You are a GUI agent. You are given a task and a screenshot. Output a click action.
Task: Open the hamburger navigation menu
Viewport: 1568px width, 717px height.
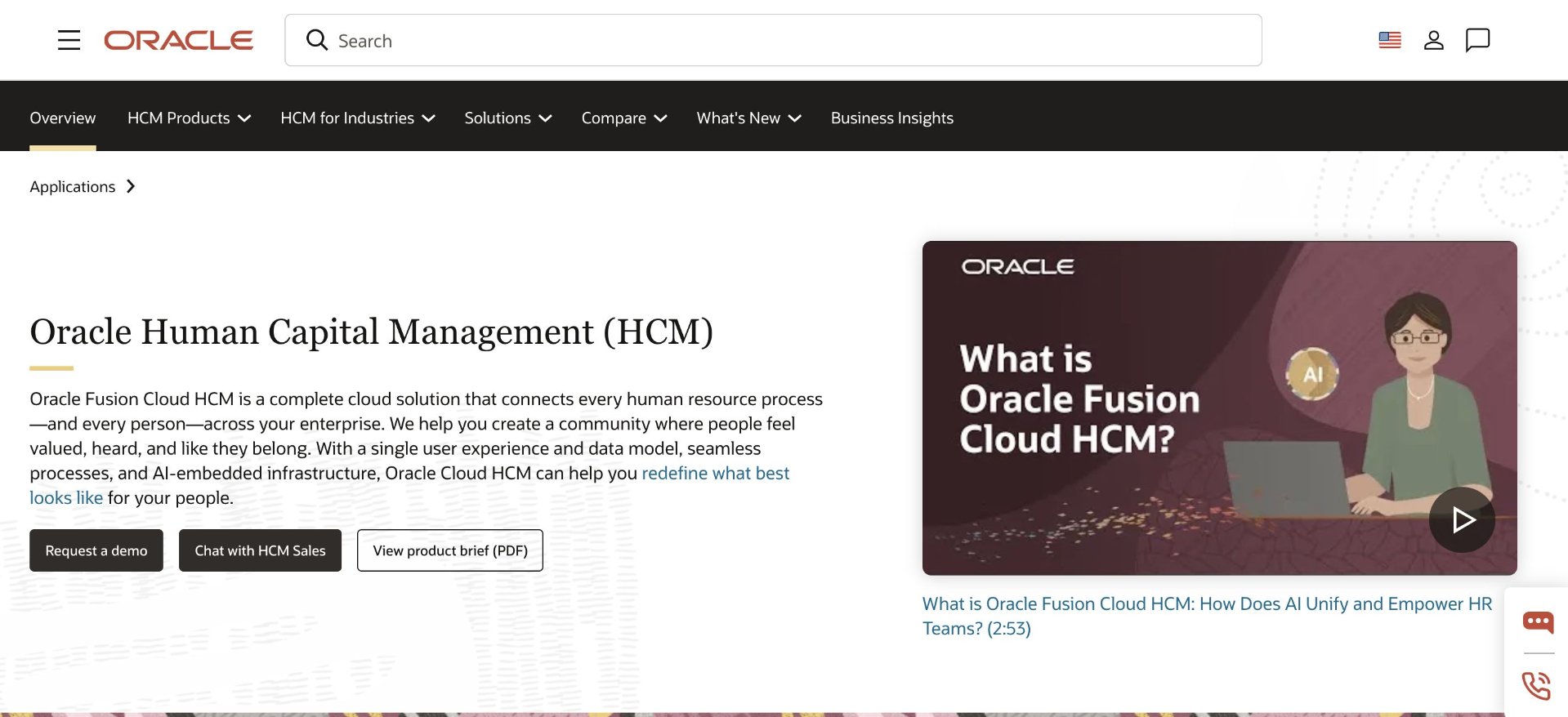[69, 40]
